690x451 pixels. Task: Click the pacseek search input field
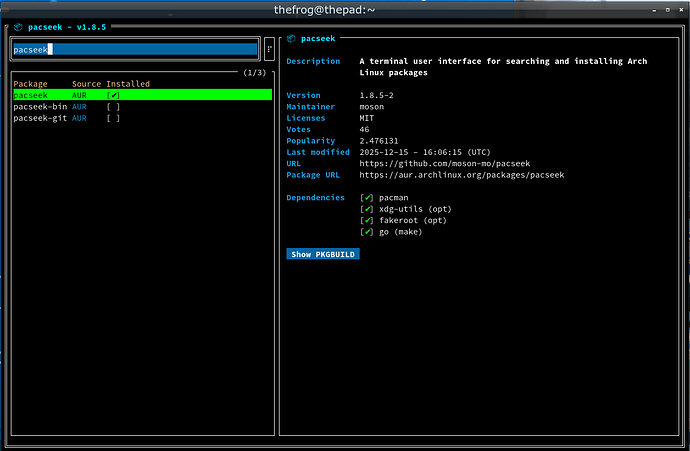(134, 49)
